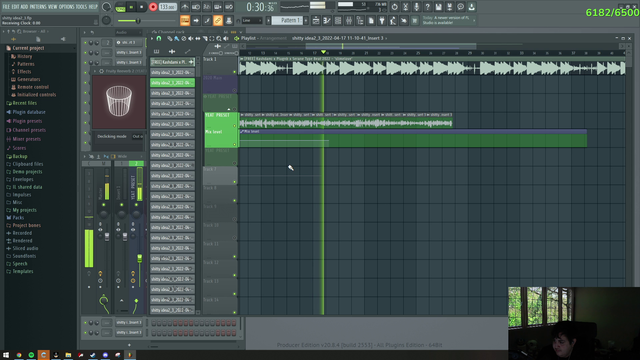Select playlist paint brush tool

tap(176, 38)
